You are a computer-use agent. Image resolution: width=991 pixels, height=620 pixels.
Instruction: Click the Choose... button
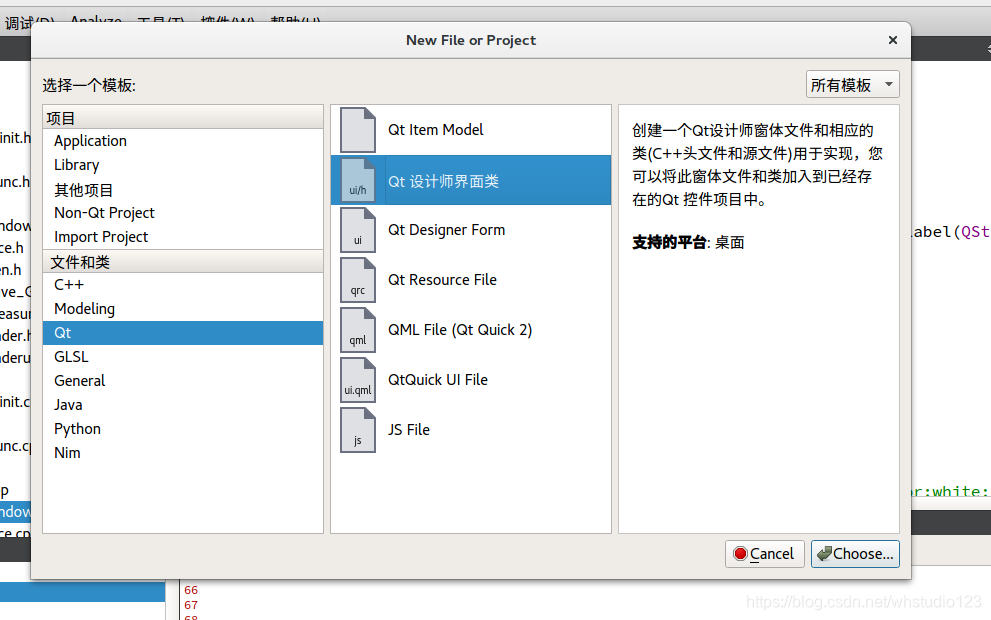coord(855,554)
